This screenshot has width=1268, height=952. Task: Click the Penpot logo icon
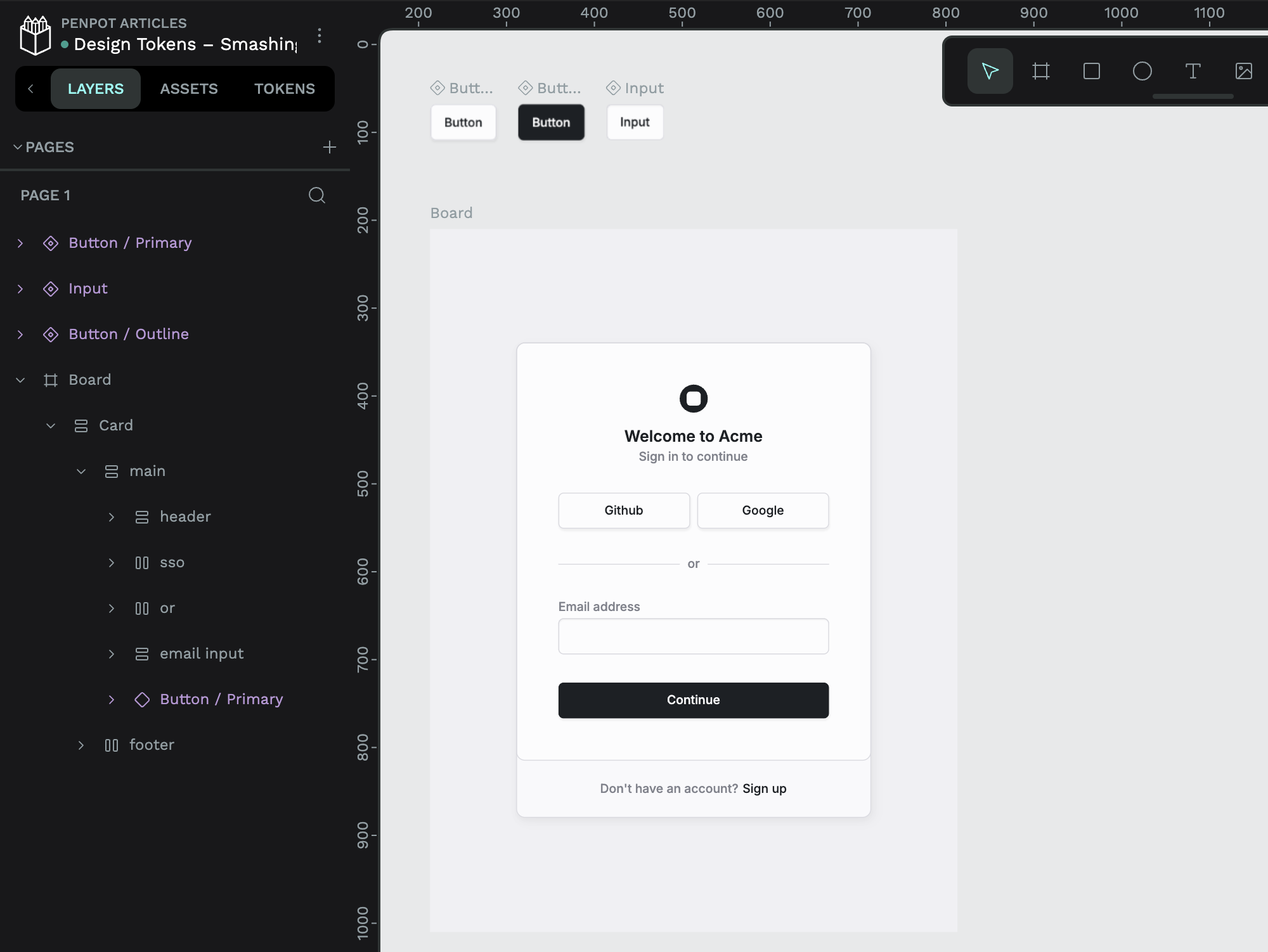(36, 35)
